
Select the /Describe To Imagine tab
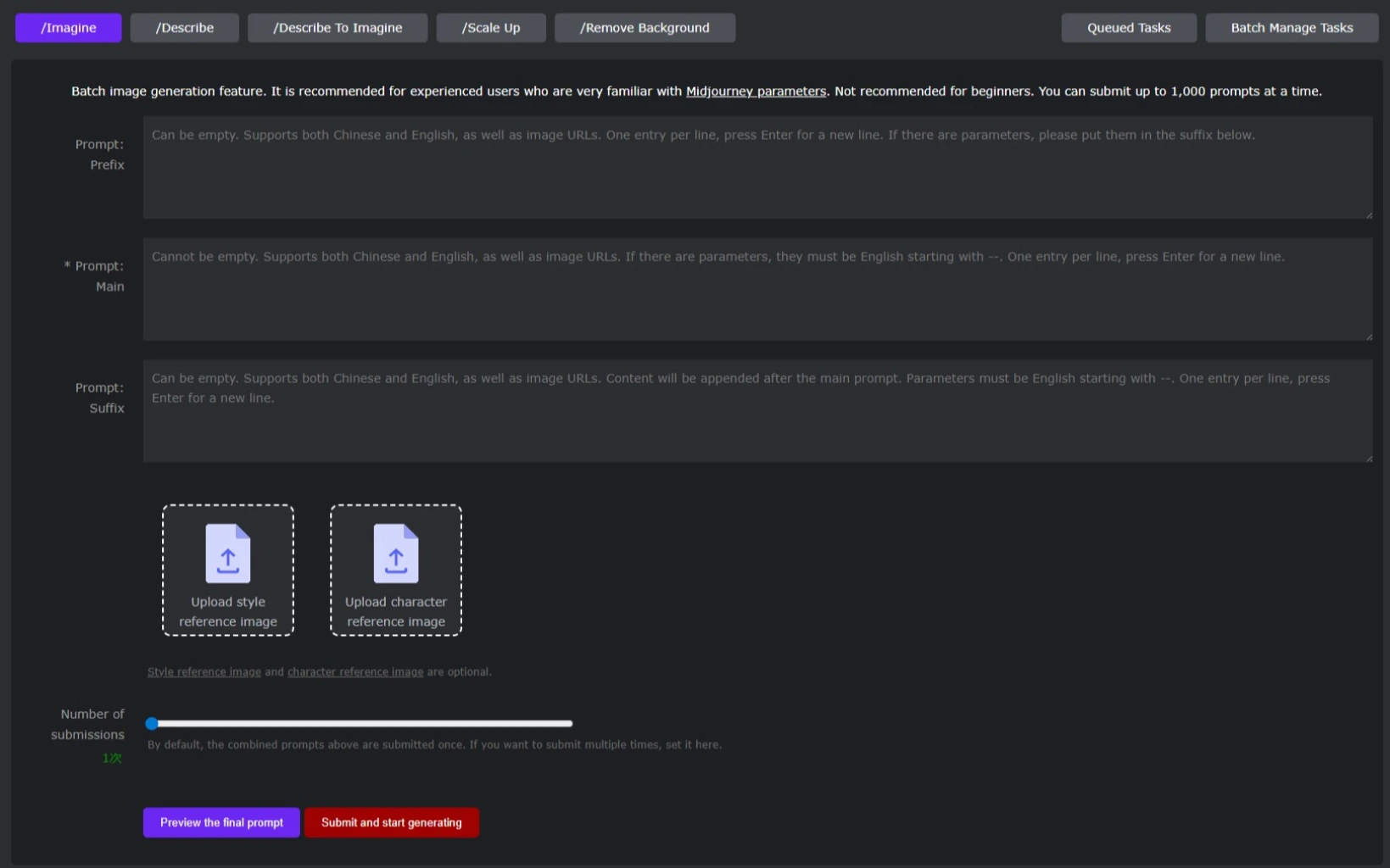338,28
